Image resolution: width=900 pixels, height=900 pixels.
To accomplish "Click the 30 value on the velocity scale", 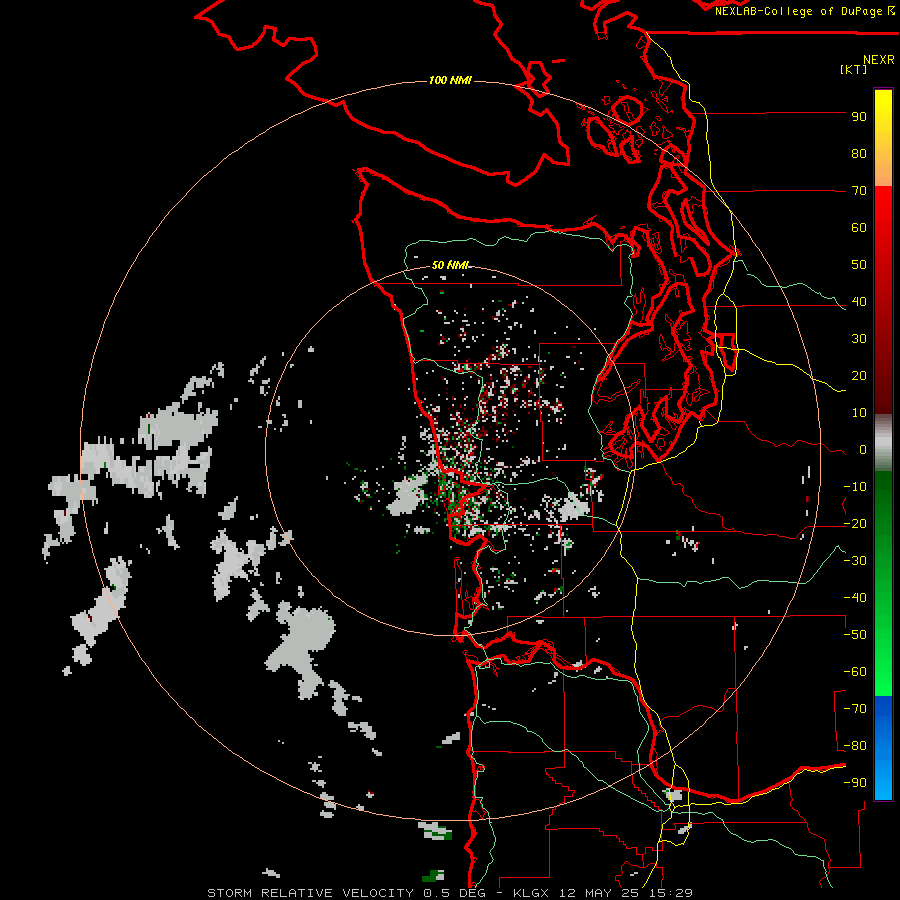I will (859, 339).
